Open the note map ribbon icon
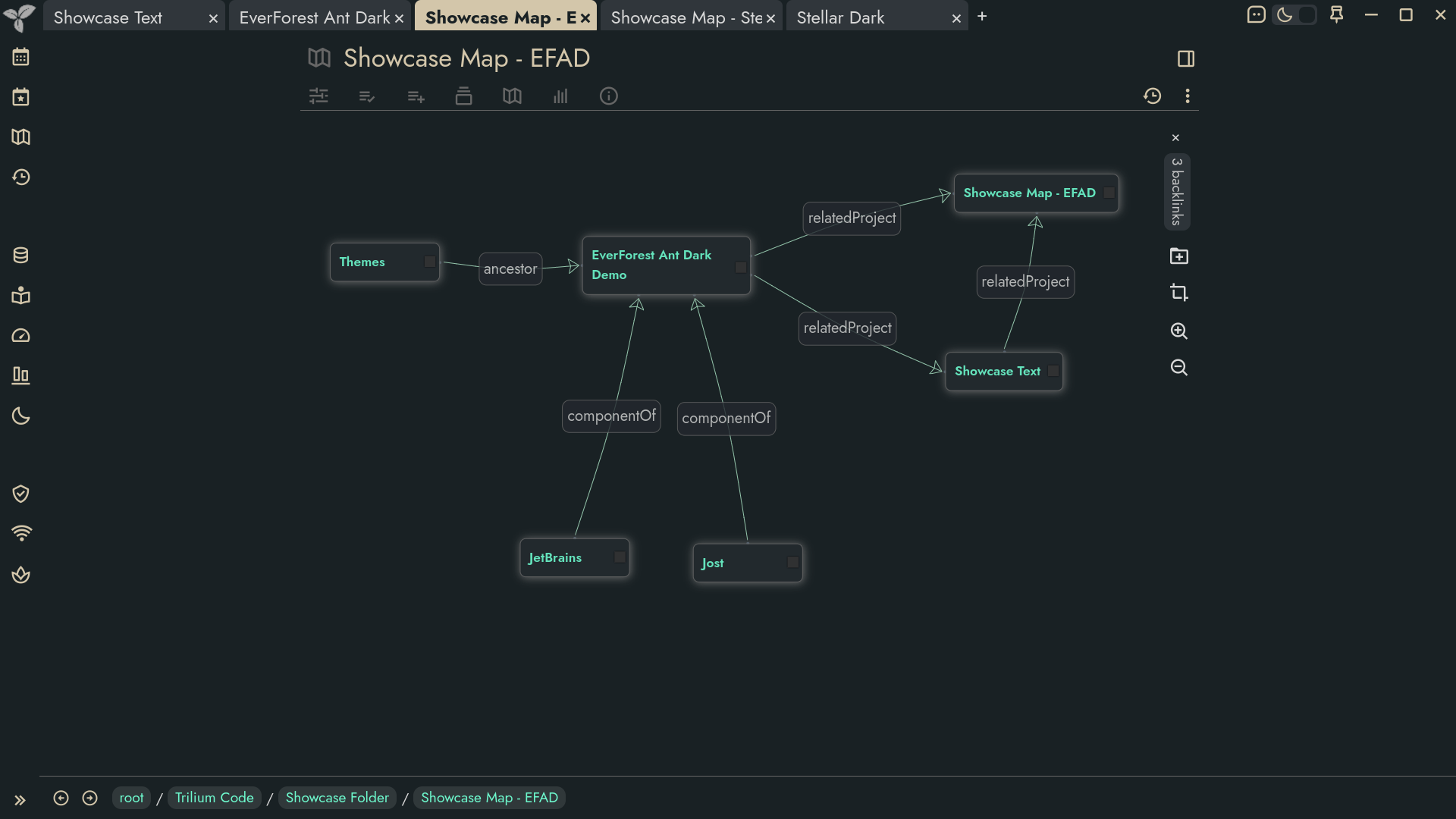The height and width of the screenshot is (819, 1456). [x=512, y=96]
